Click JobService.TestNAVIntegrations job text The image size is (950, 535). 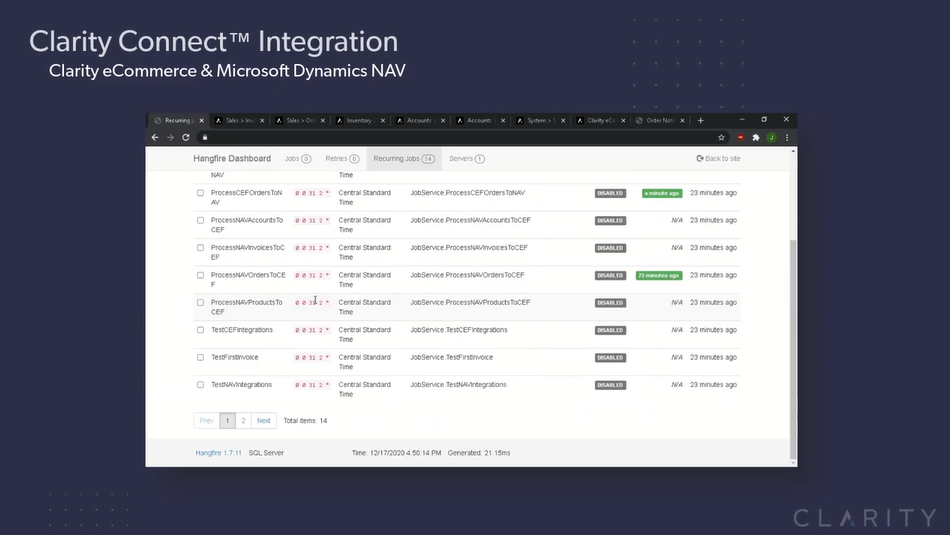pyautogui.click(x=458, y=385)
